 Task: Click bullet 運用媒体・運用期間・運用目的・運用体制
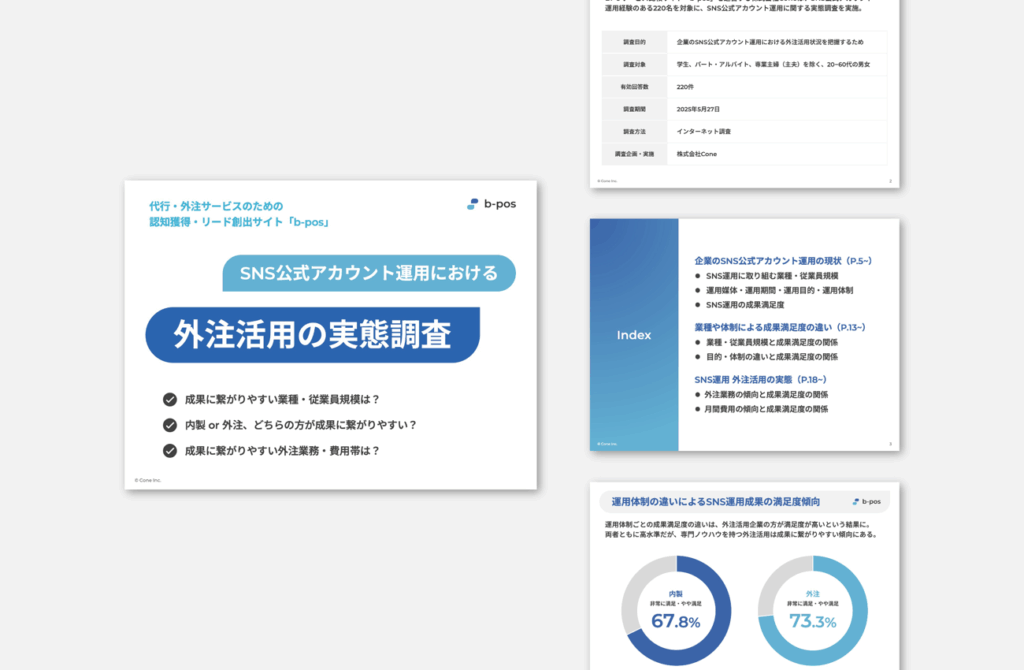[x=779, y=291]
